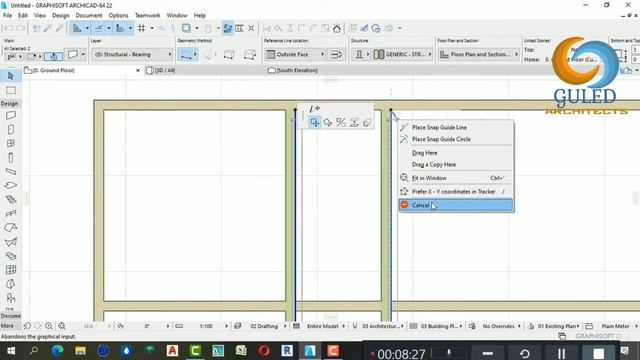Click the Windows Start button
640x360 pixels.
pos(11,351)
